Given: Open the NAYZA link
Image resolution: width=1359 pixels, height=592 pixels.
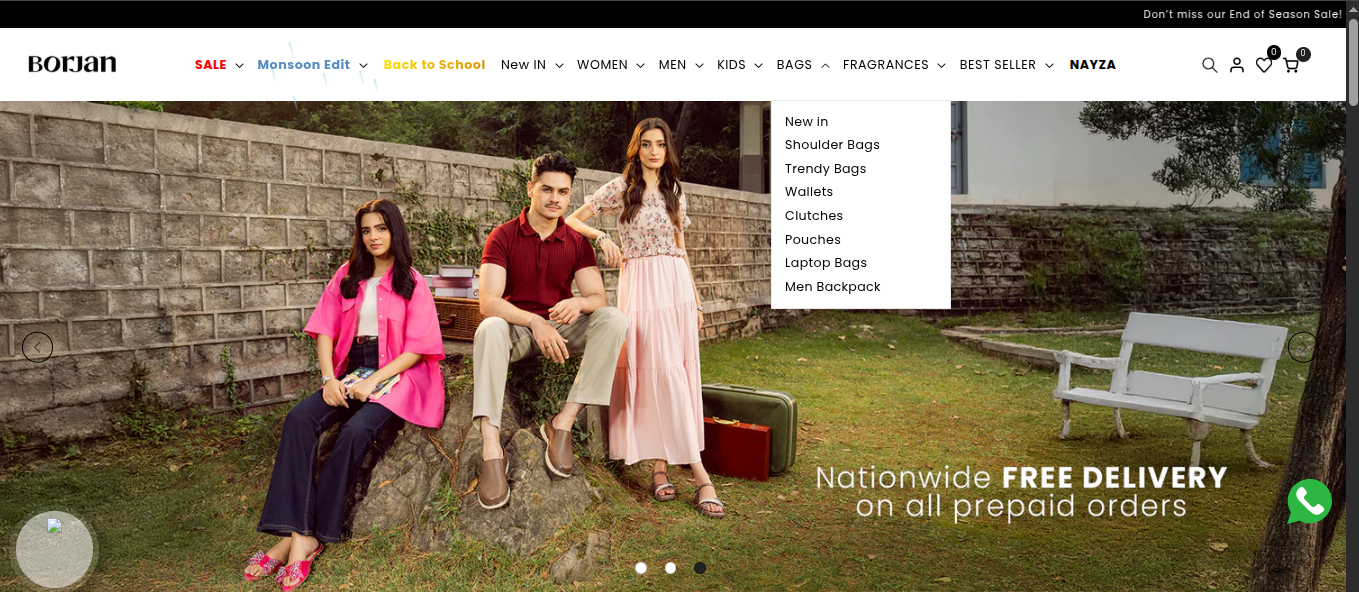Looking at the screenshot, I should click(1092, 65).
